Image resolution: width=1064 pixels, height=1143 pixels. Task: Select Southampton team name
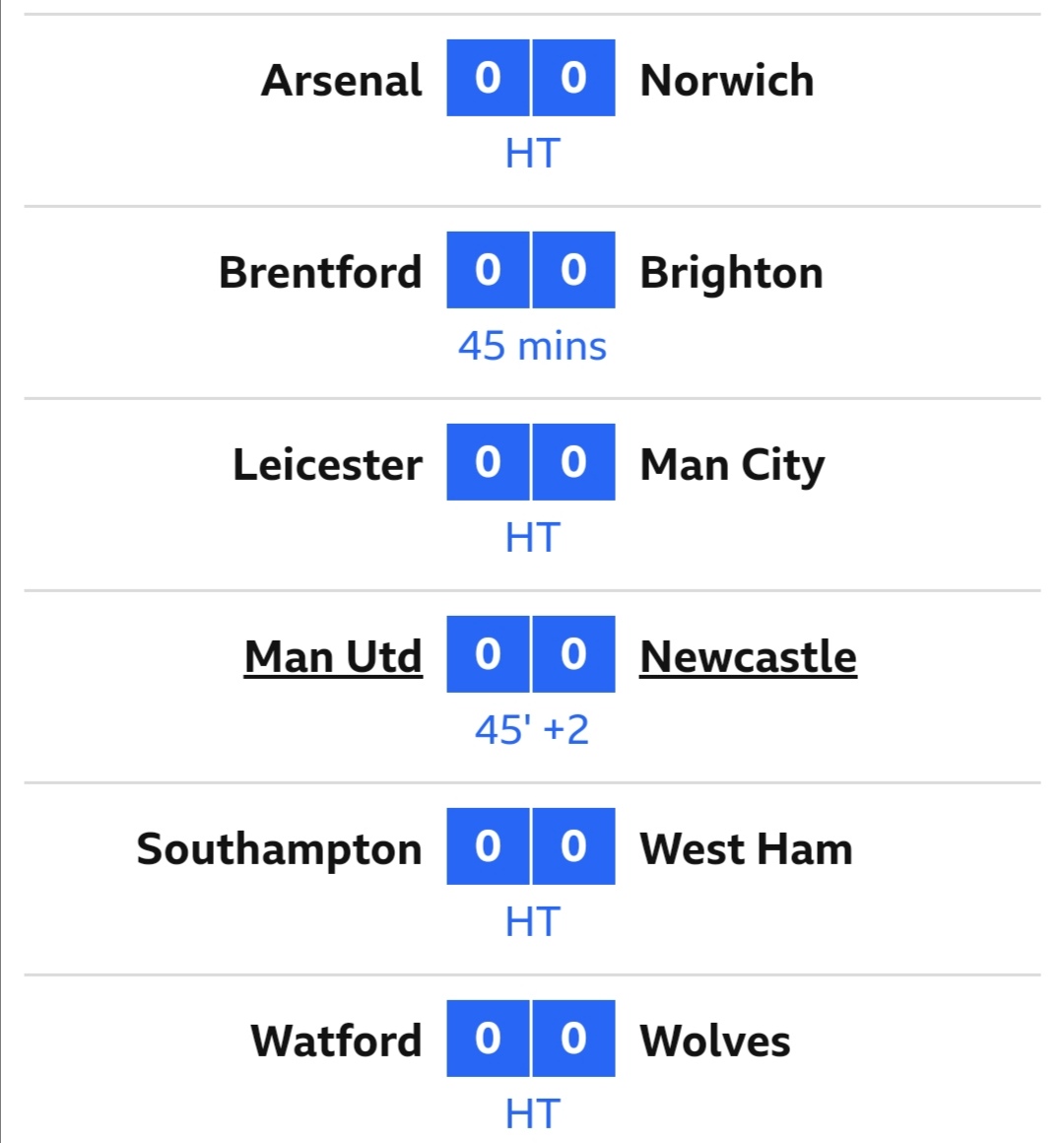[279, 849]
